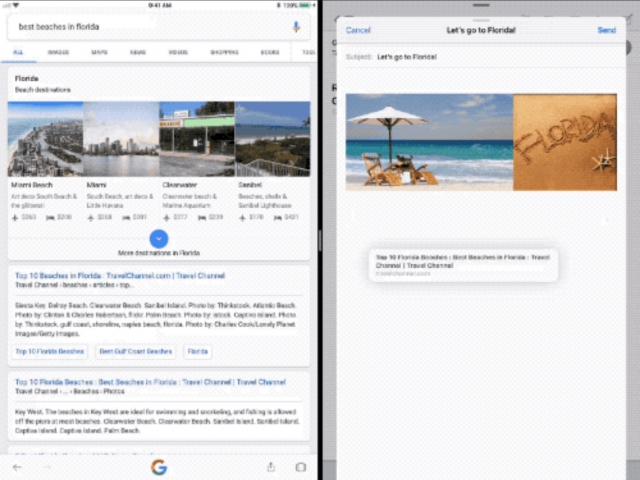Tap the Google G logo button

(x=159, y=467)
